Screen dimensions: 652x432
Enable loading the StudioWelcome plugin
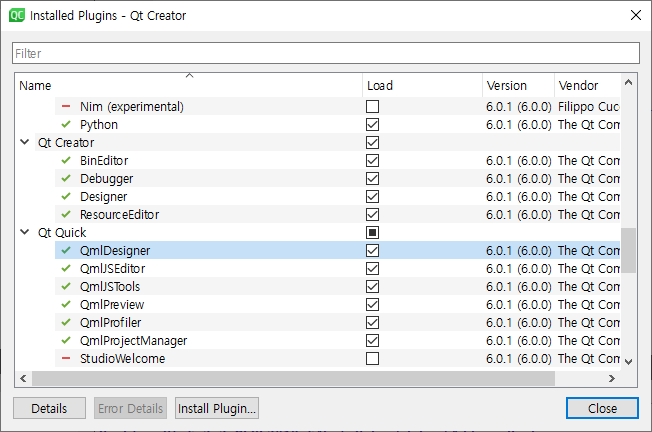point(373,358)
